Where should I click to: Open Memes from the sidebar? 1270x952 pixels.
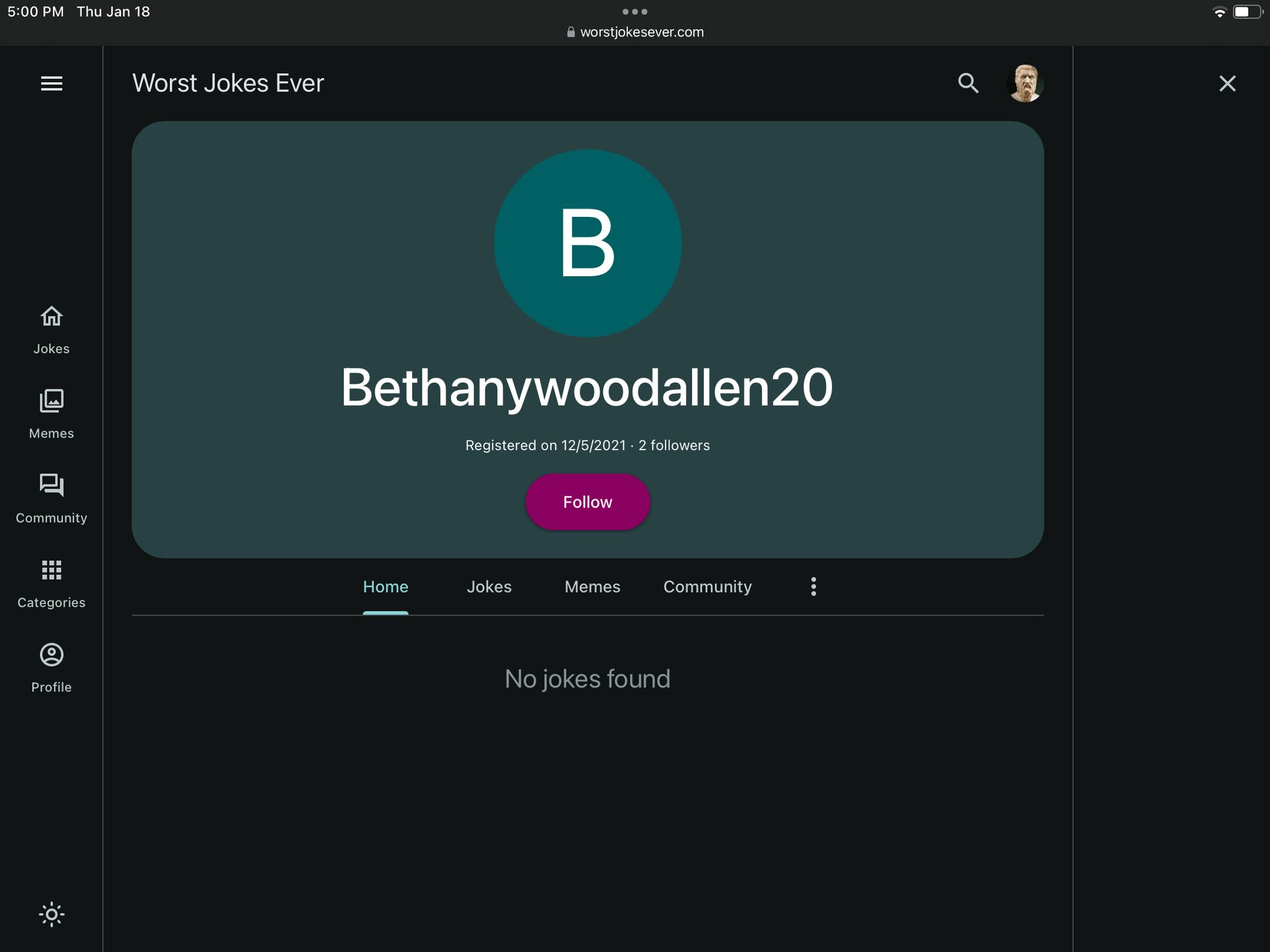pos(52,415)
